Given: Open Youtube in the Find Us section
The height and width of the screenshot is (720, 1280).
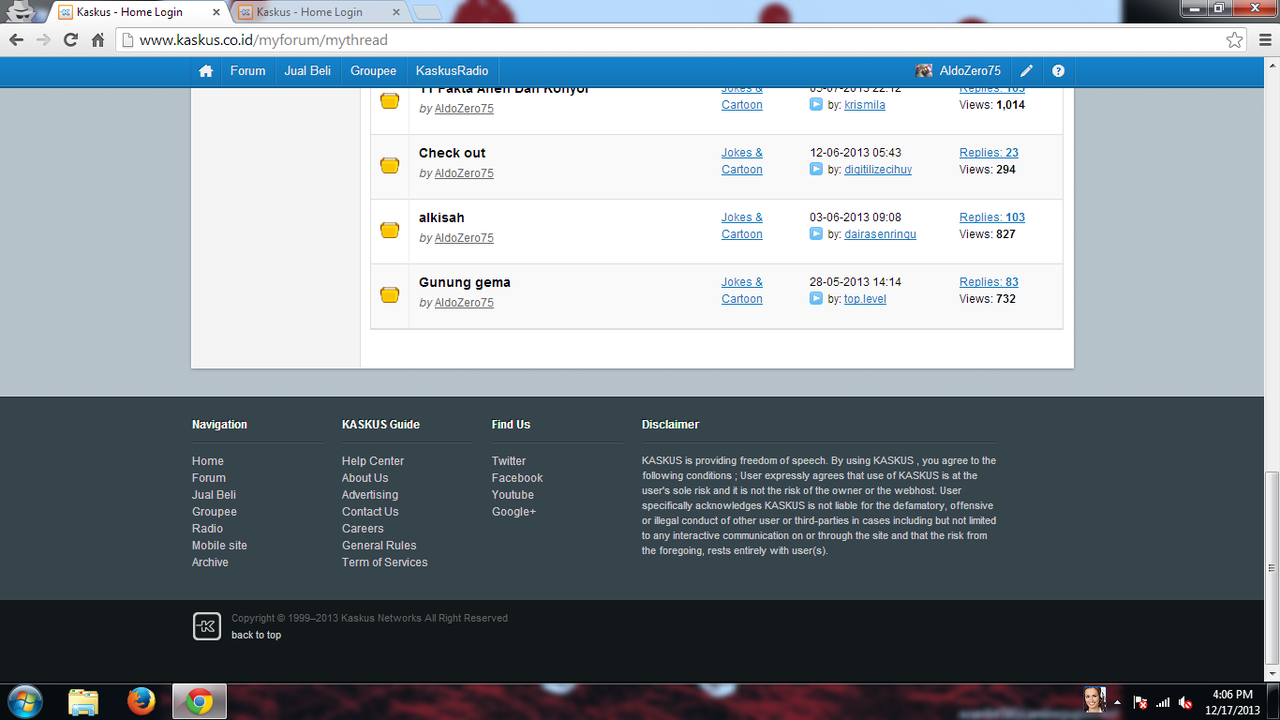Looking at the screenshot, I should [x=513, y=495].
